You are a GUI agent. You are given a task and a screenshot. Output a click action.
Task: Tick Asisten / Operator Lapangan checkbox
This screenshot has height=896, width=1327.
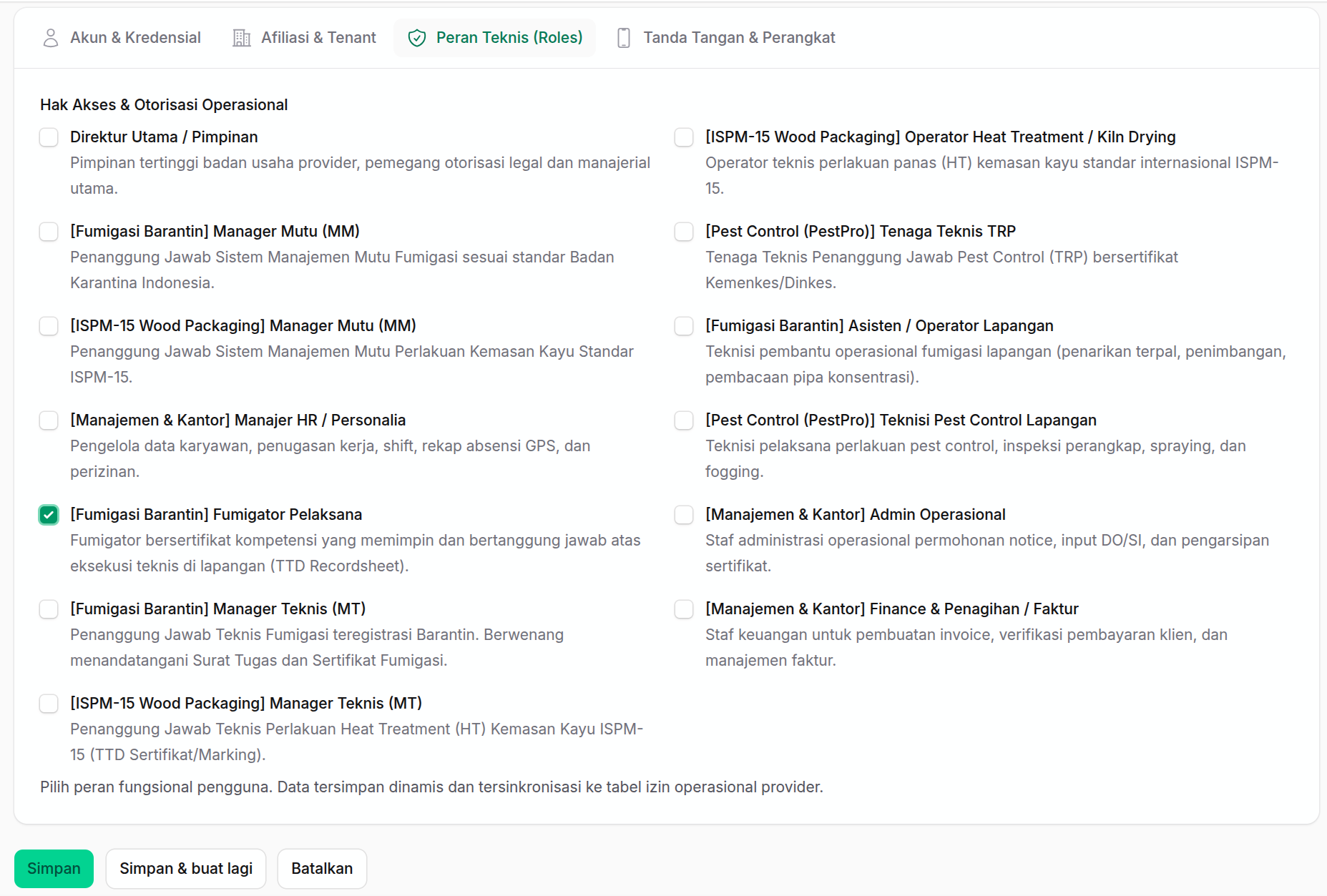[x=684, y=326]
